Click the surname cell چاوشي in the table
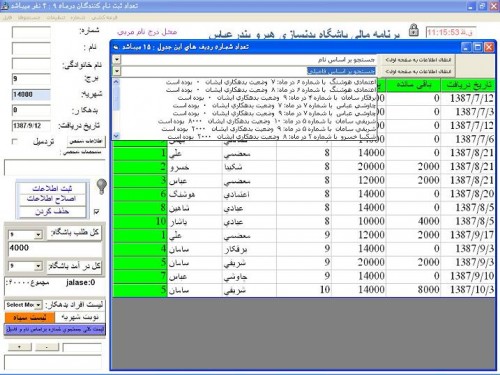The height and width of the screenshot is (375, 500). (x=249, y=276)
